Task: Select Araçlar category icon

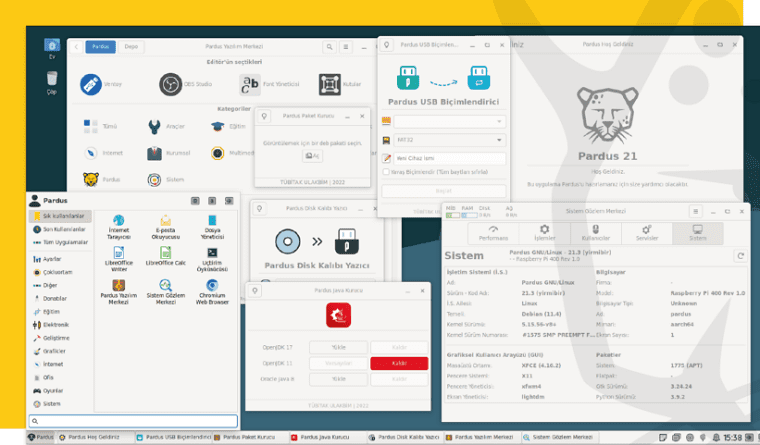Action: tap(154, 127)
